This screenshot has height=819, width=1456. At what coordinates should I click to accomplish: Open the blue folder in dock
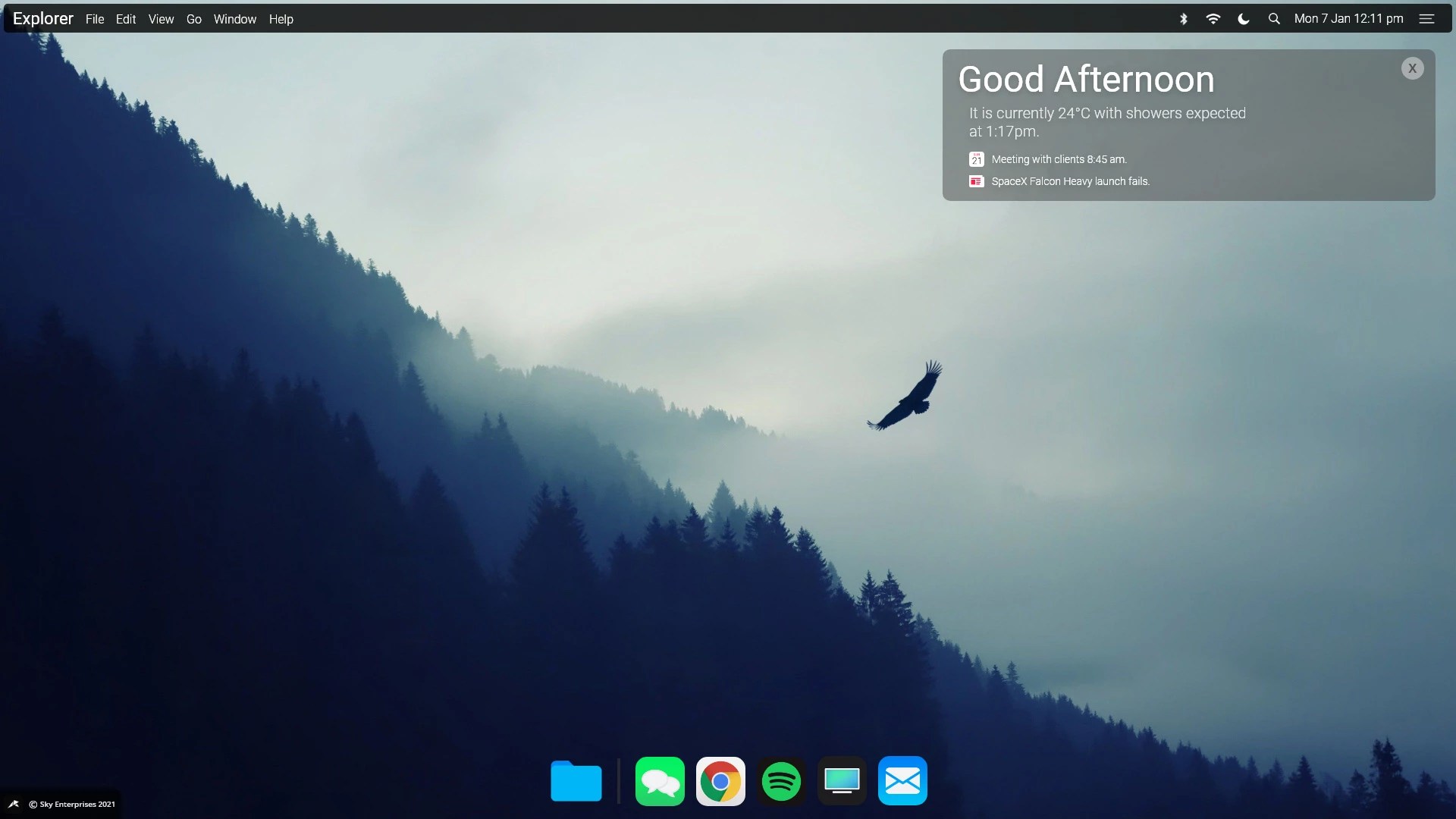click(x=576, y=781)
